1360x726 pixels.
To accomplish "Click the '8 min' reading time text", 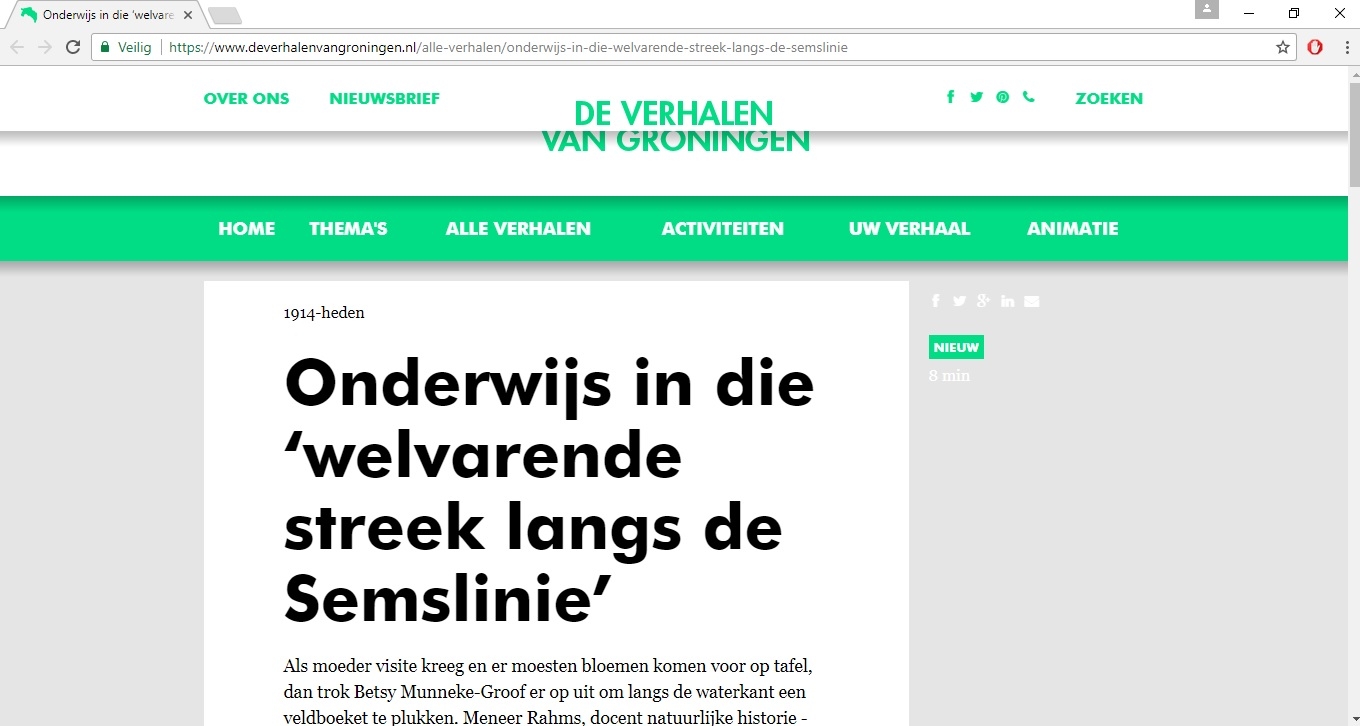I will point(949,376).
